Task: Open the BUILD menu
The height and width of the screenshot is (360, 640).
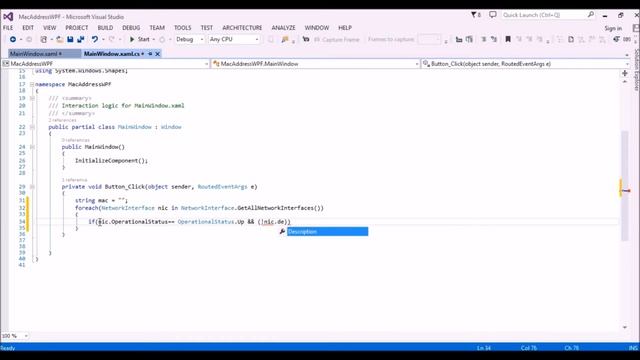Action: [105, 28]
